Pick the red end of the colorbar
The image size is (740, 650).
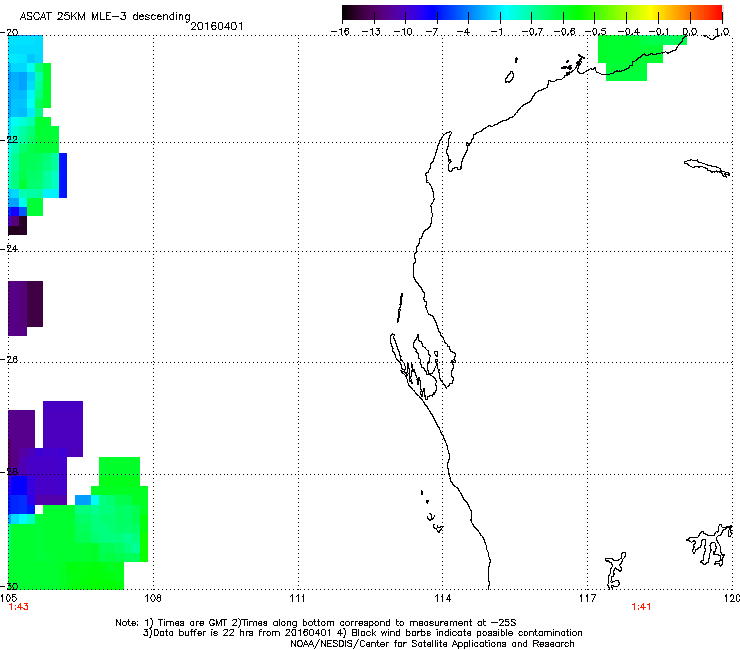click(x=715, y=12)
